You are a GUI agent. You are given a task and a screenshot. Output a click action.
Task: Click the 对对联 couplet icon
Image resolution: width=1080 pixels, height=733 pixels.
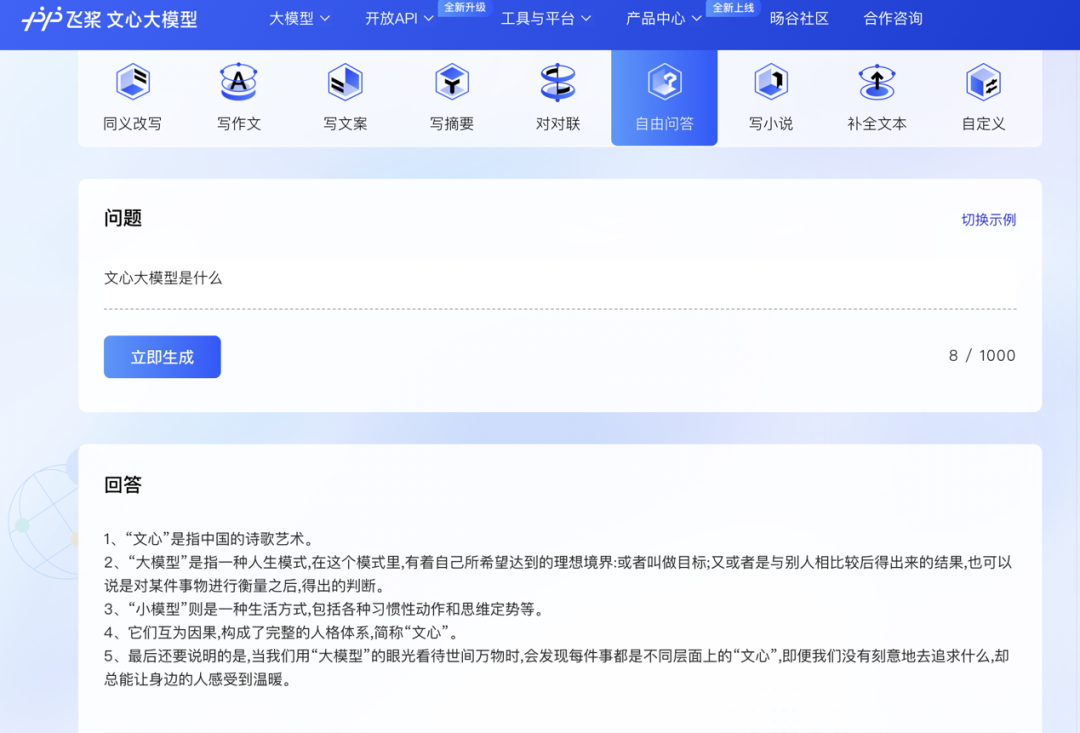coord(558,82)
